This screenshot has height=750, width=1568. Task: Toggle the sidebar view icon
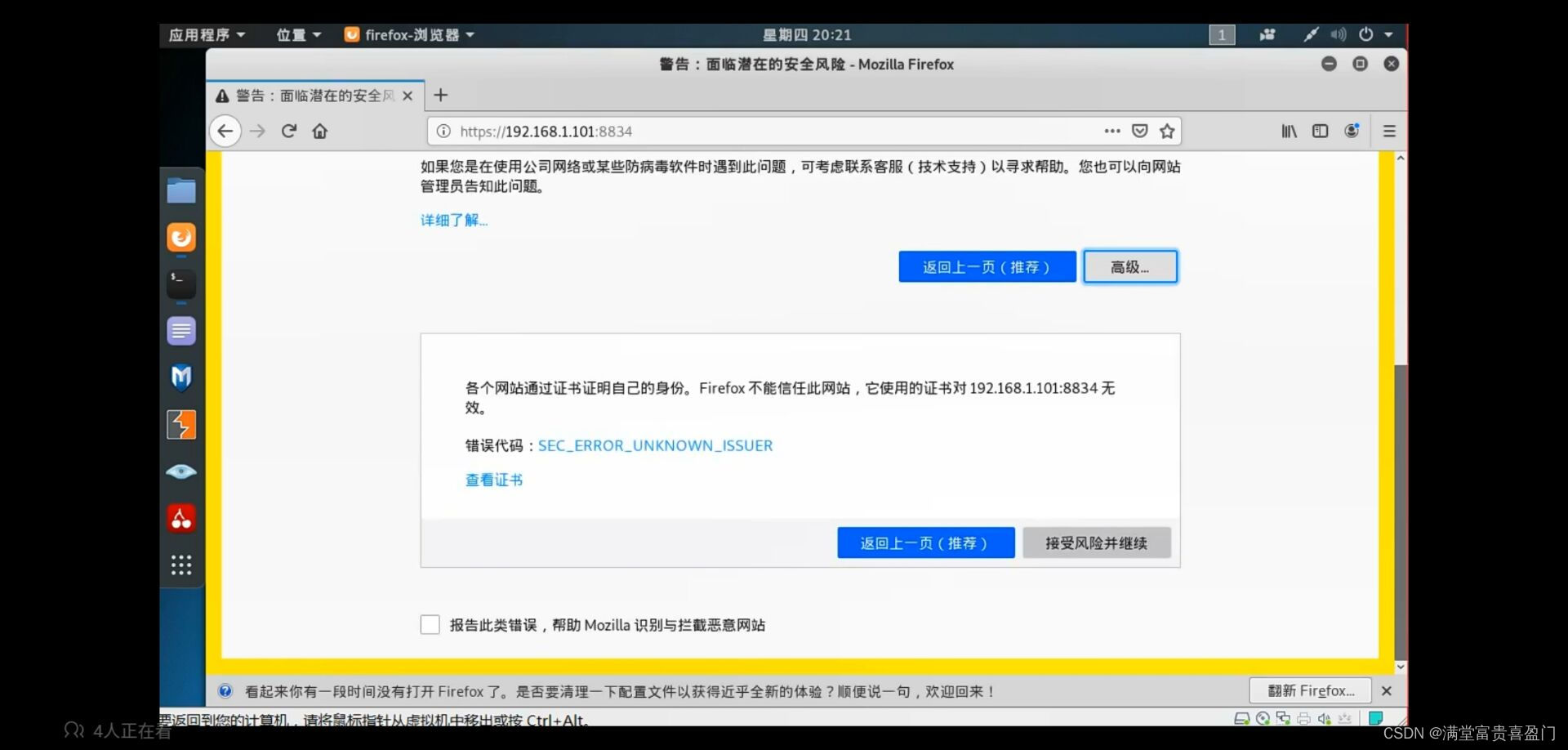tap(1321, 131)
